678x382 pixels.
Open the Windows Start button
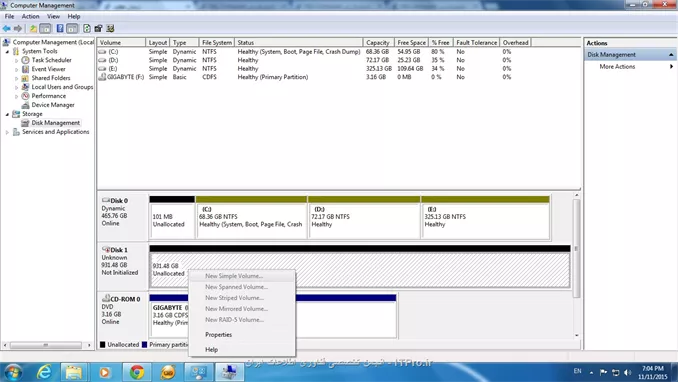(13, 372)
